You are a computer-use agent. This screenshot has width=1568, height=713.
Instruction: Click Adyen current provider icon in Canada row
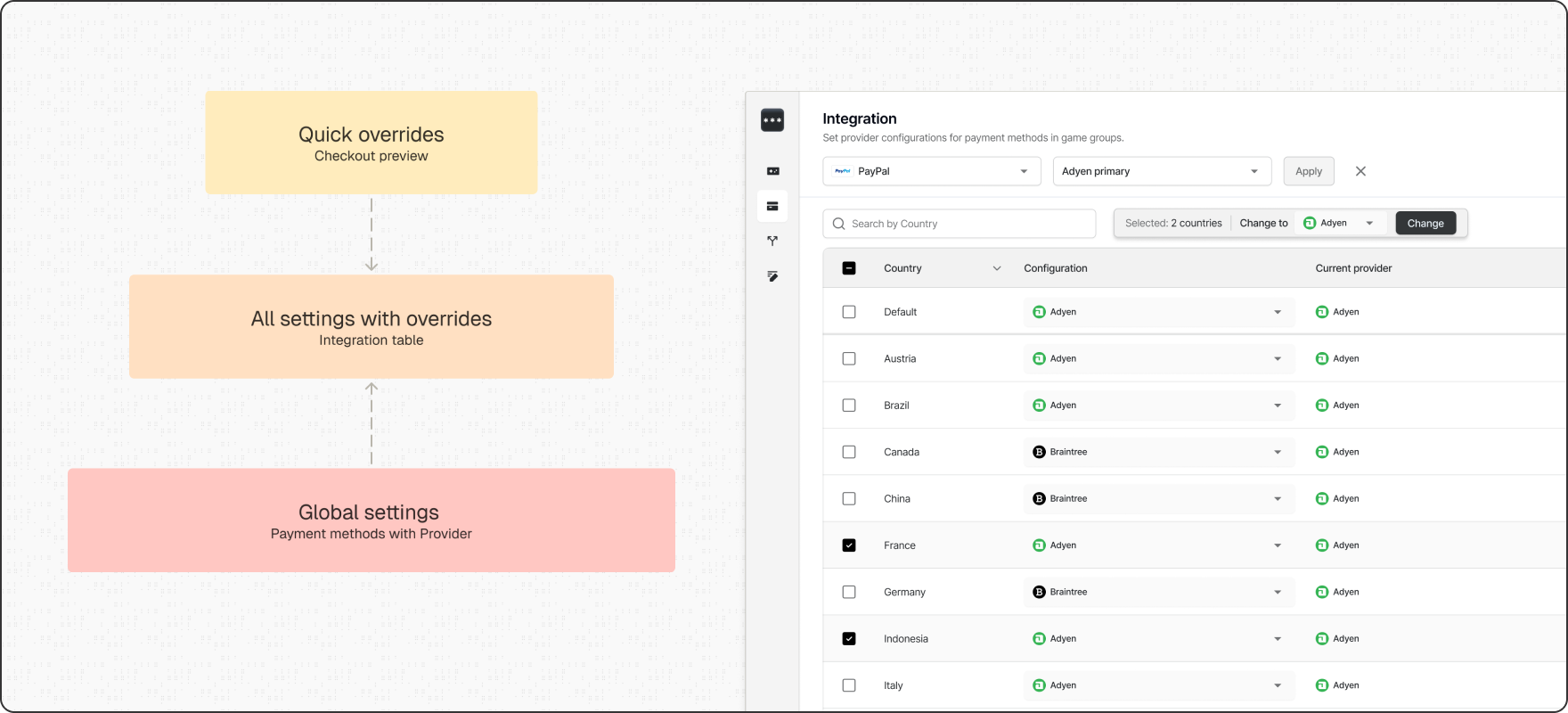(x=1322, y=452)
